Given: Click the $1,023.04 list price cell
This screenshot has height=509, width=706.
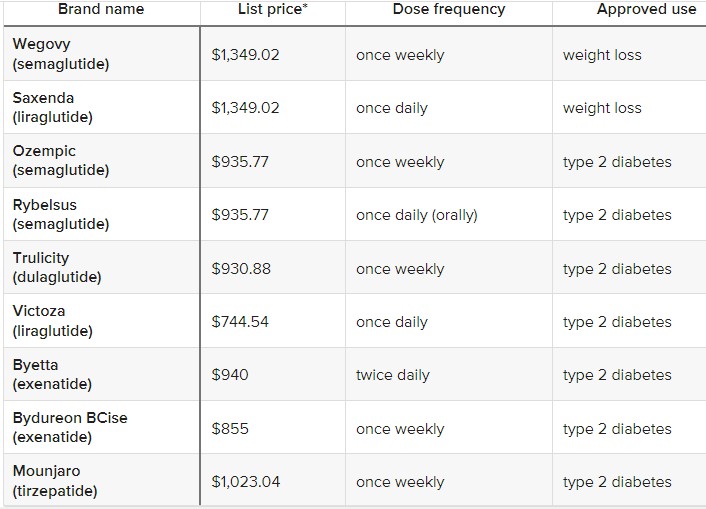Looking at the screenshot, I should pos(246,482).
